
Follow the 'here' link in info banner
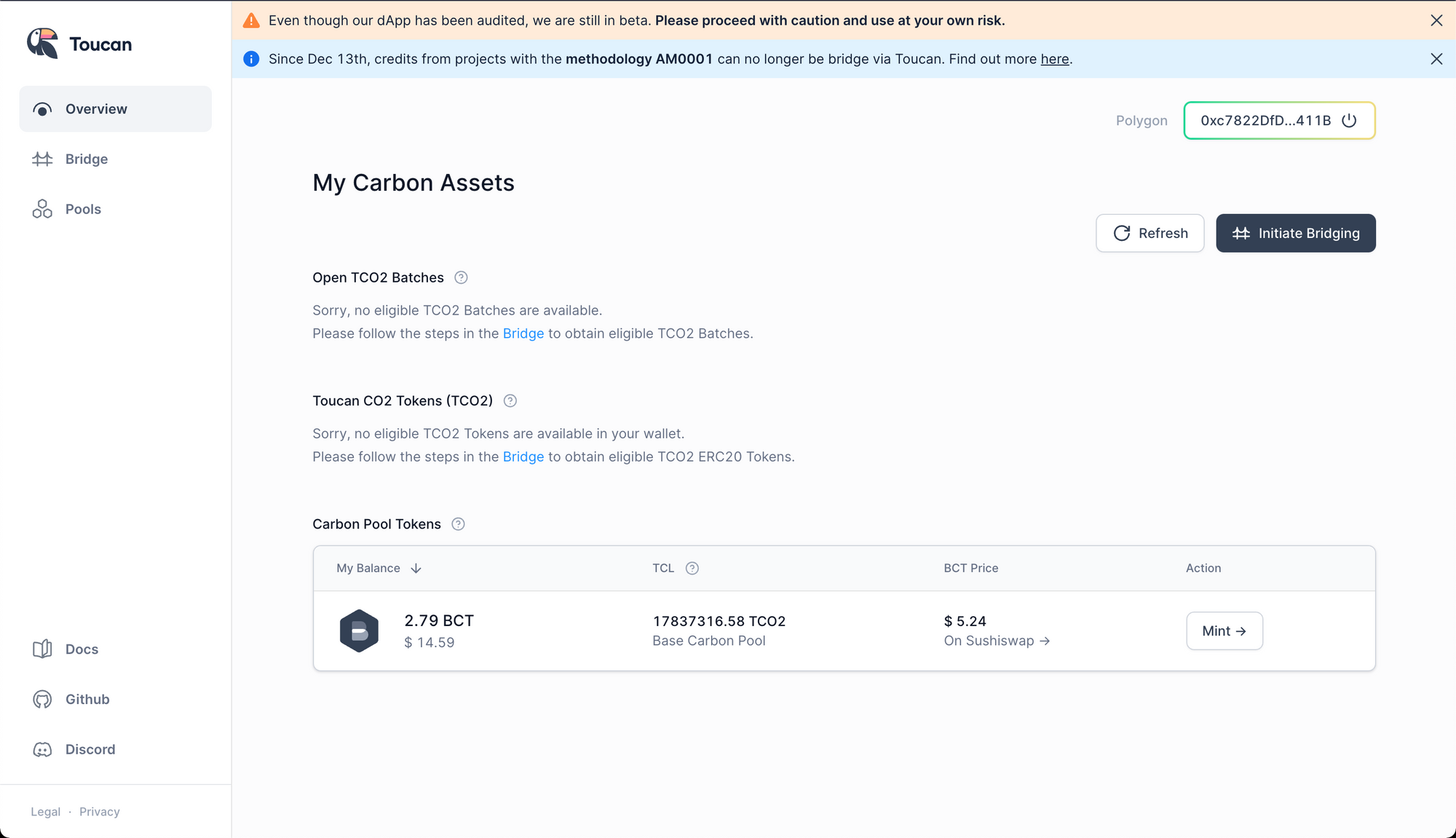point(1054,59)
